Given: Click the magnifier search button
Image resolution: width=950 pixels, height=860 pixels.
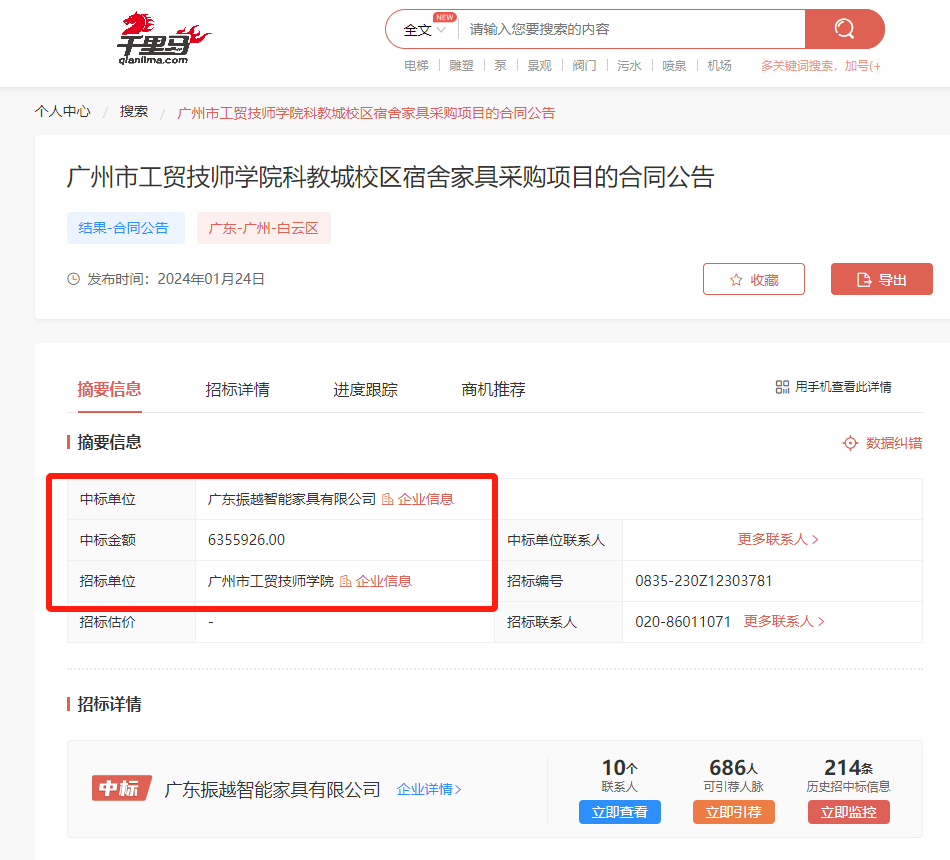Looking at the screenshot, I should click(845, 28).
